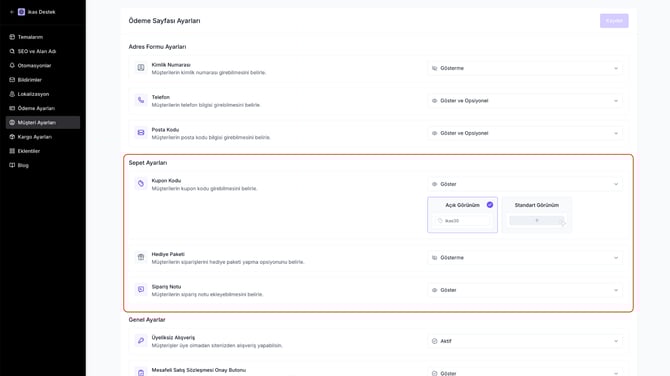Click the ikas30 sample coupon field
This screenshot has width=670, height=376.
462,221
